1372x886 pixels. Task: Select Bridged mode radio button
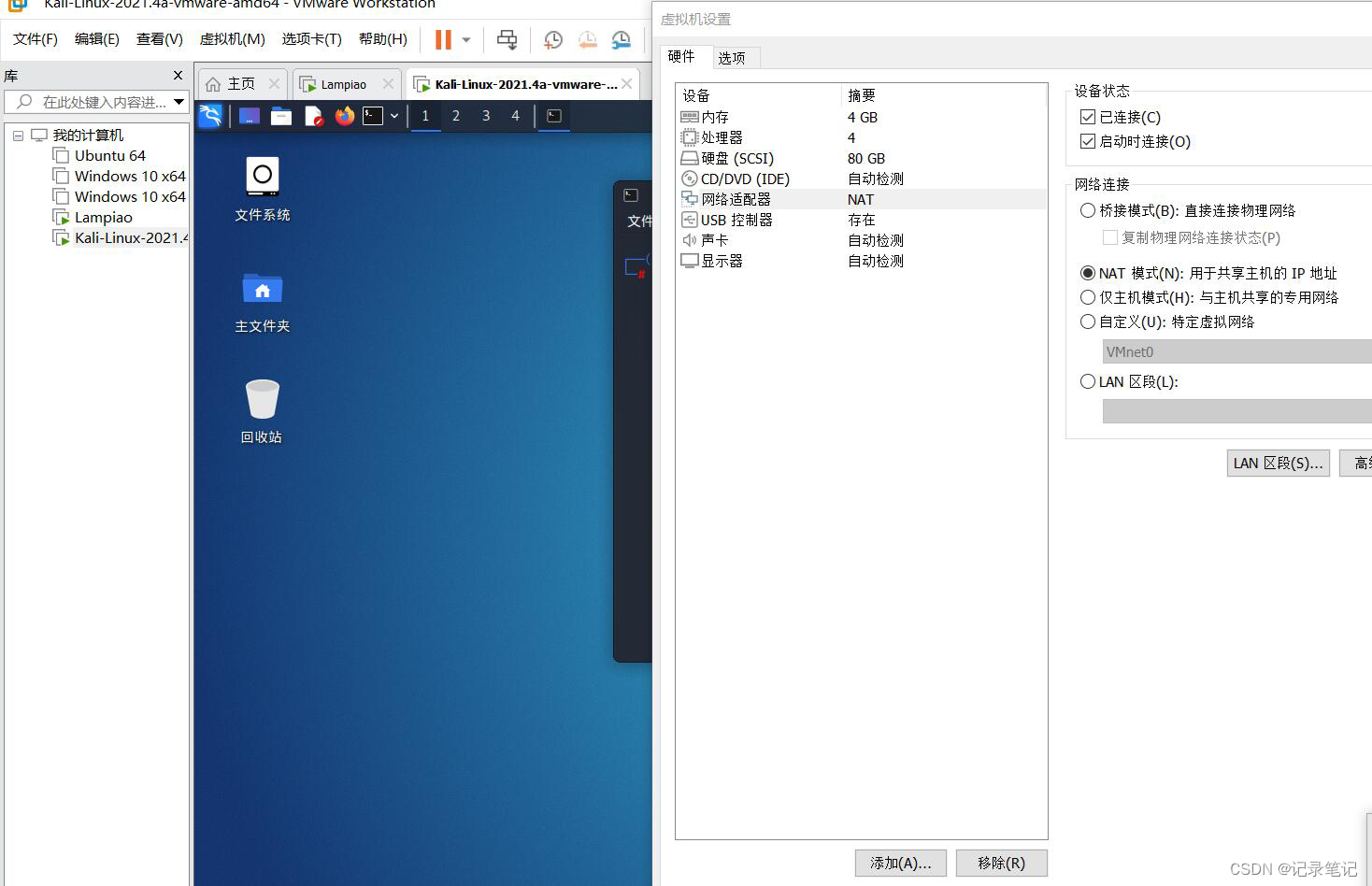tap(1087, 210)
